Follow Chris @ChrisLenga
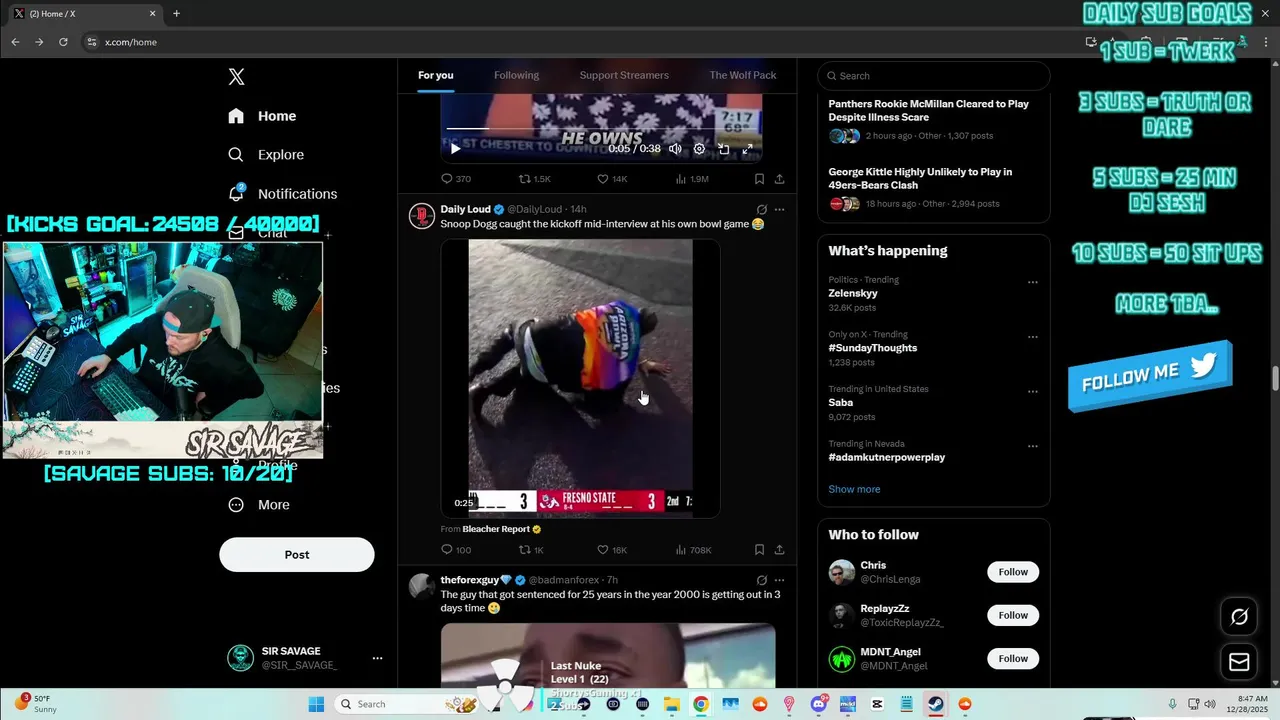 (x=1013, y=572)
